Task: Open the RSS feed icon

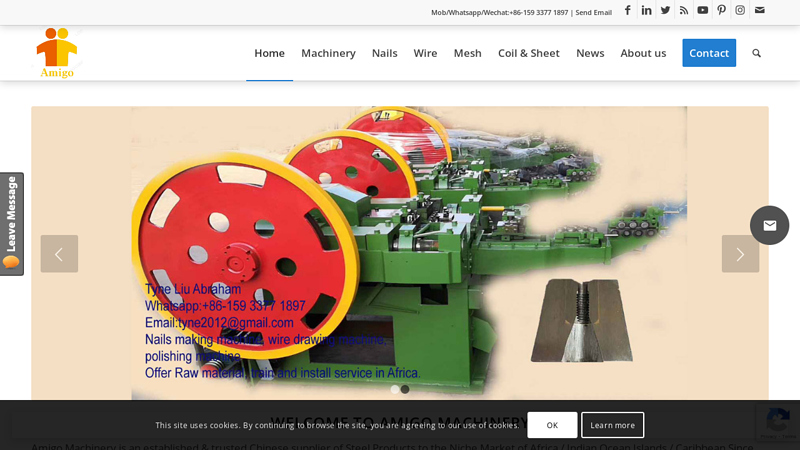Action: tap(684, 10)
